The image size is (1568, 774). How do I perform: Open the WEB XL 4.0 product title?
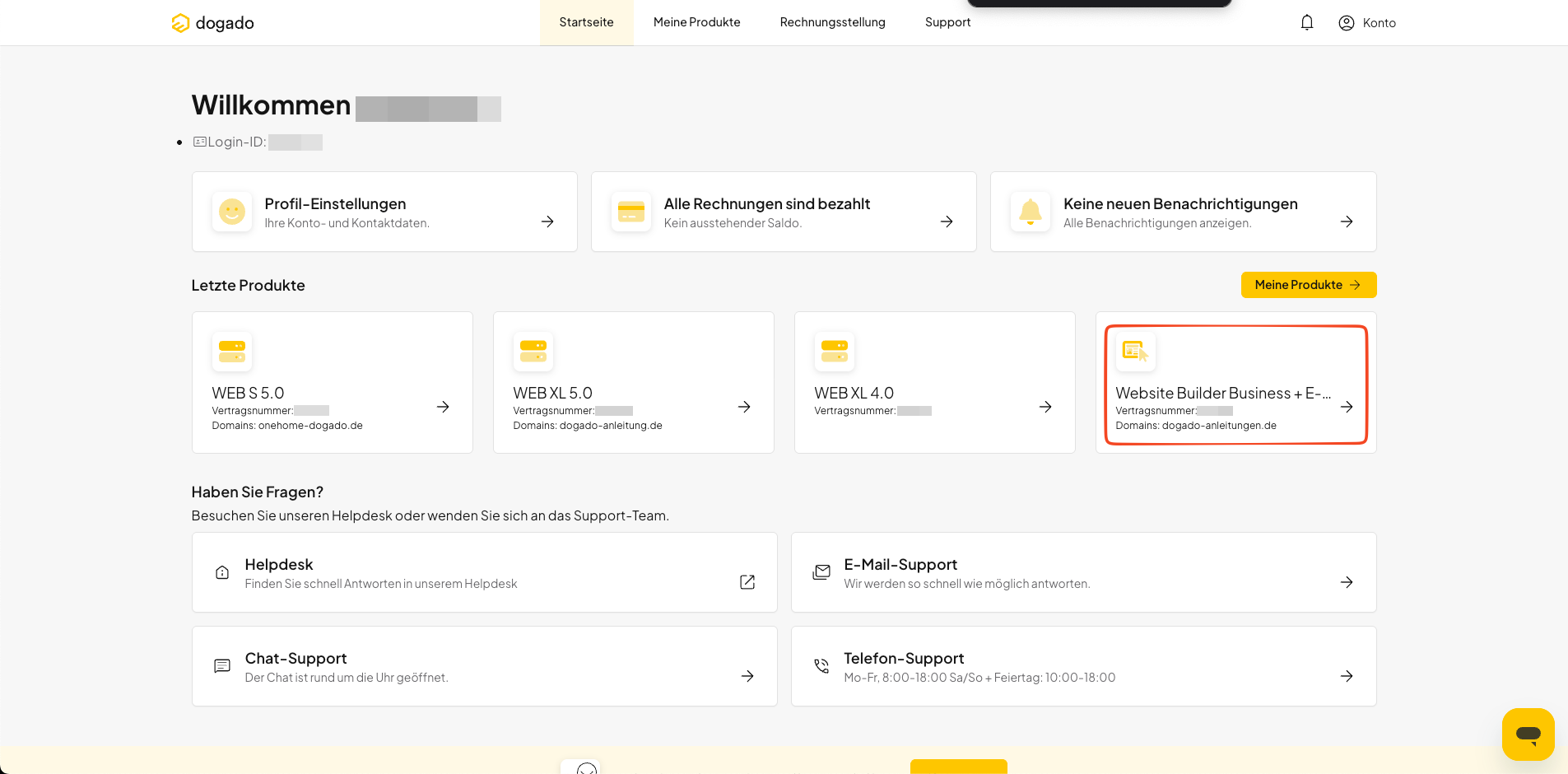(854, 393)
